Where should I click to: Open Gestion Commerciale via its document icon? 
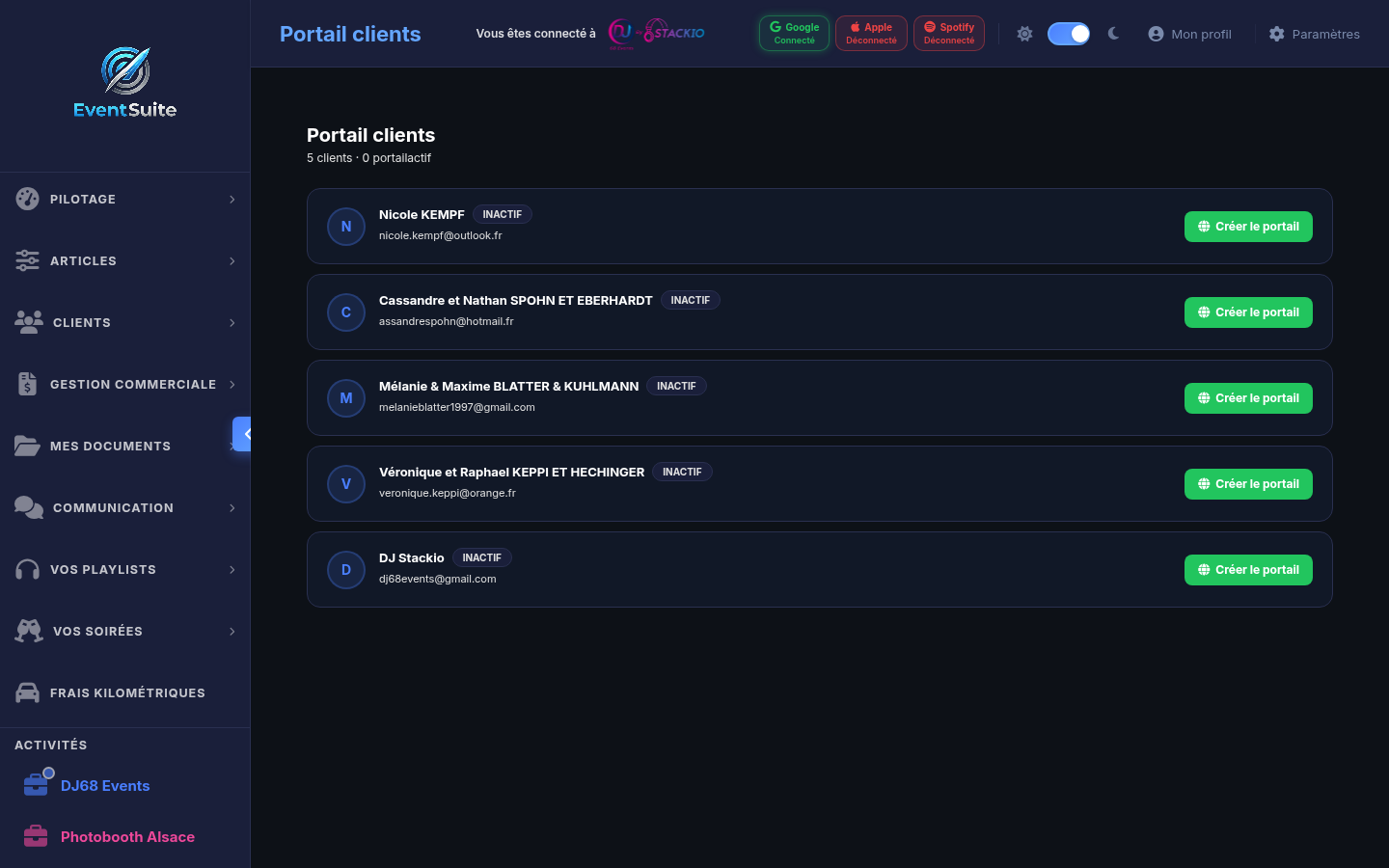coord(27,384)
